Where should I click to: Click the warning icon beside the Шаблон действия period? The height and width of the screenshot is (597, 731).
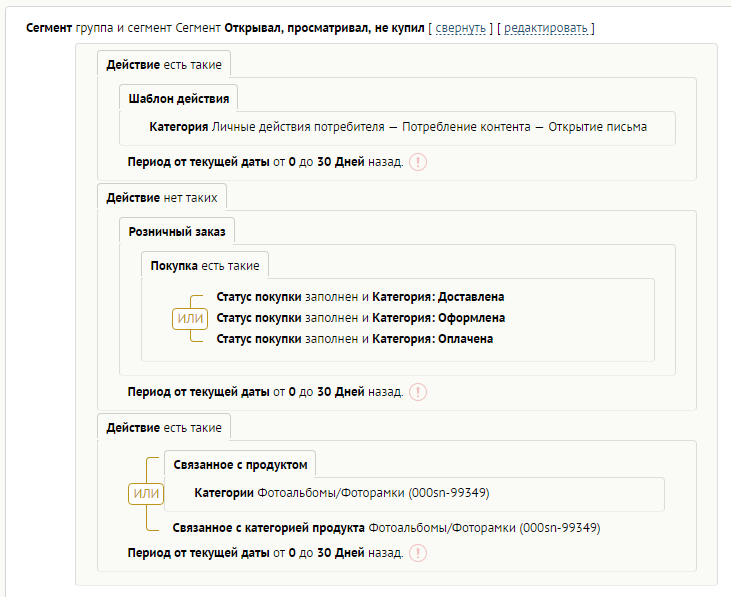pyautogui.click(x=418, y=162)
